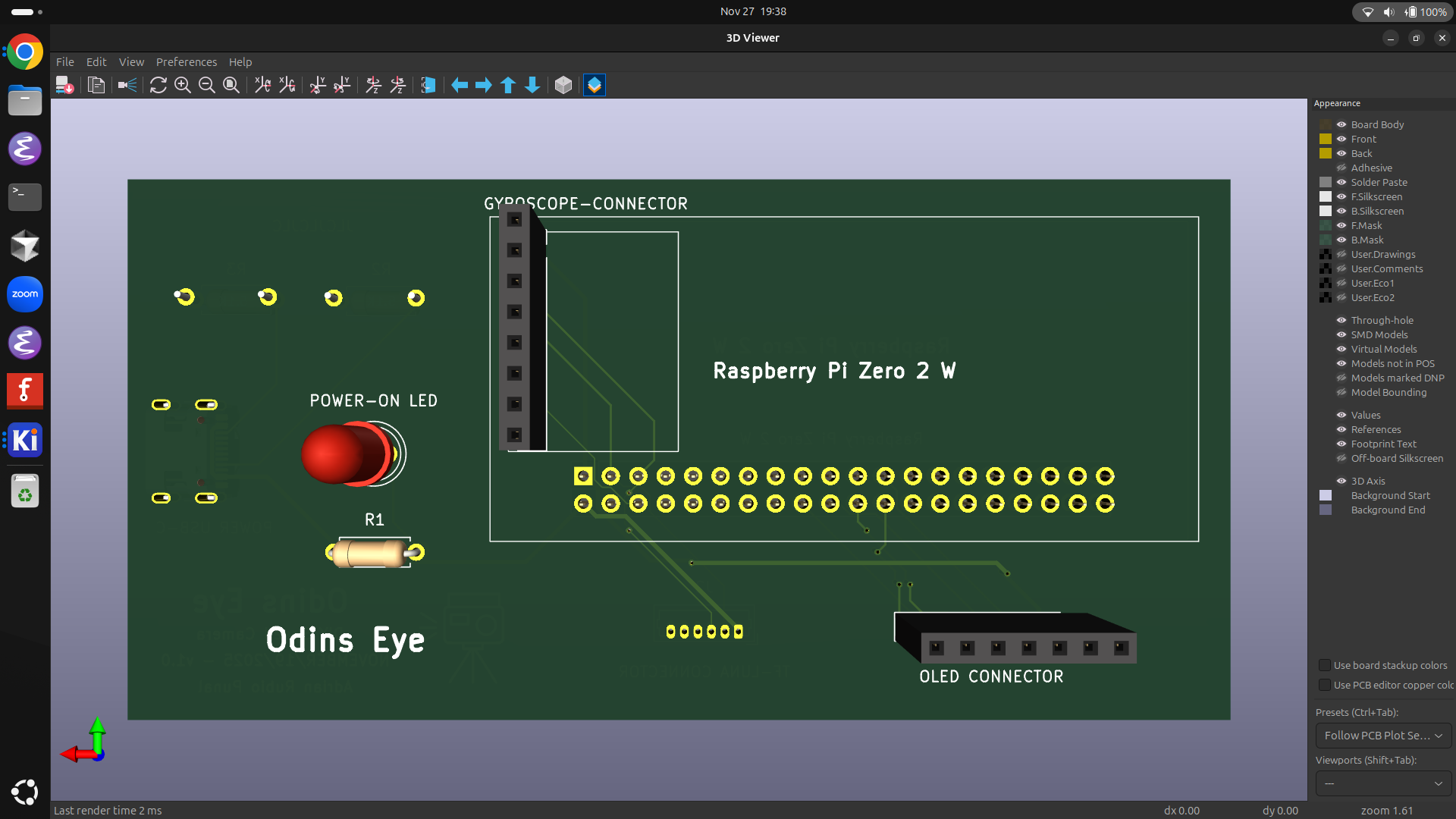
Task: Open the Preferences menu
Action: [186, 62]
